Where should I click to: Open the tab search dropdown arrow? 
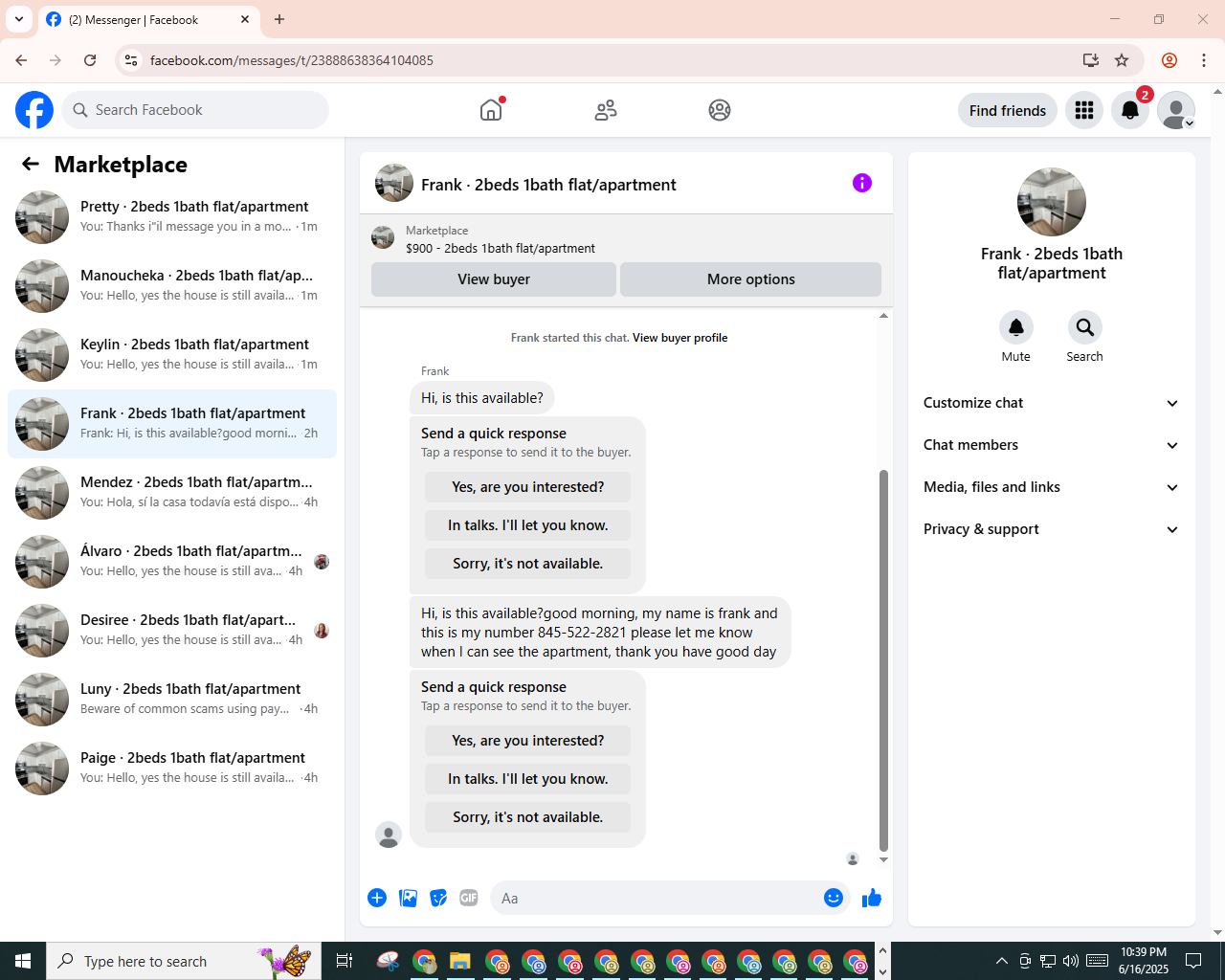point(18,19)
